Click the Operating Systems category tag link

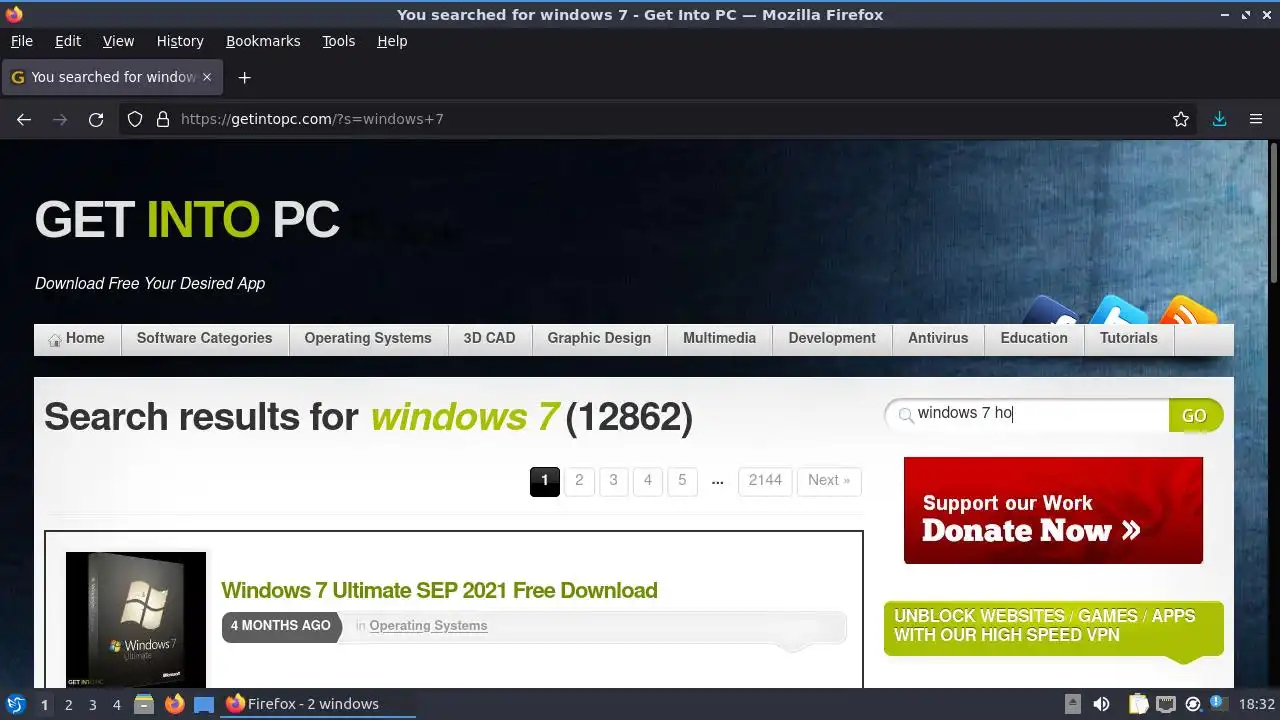click(428, 626)
